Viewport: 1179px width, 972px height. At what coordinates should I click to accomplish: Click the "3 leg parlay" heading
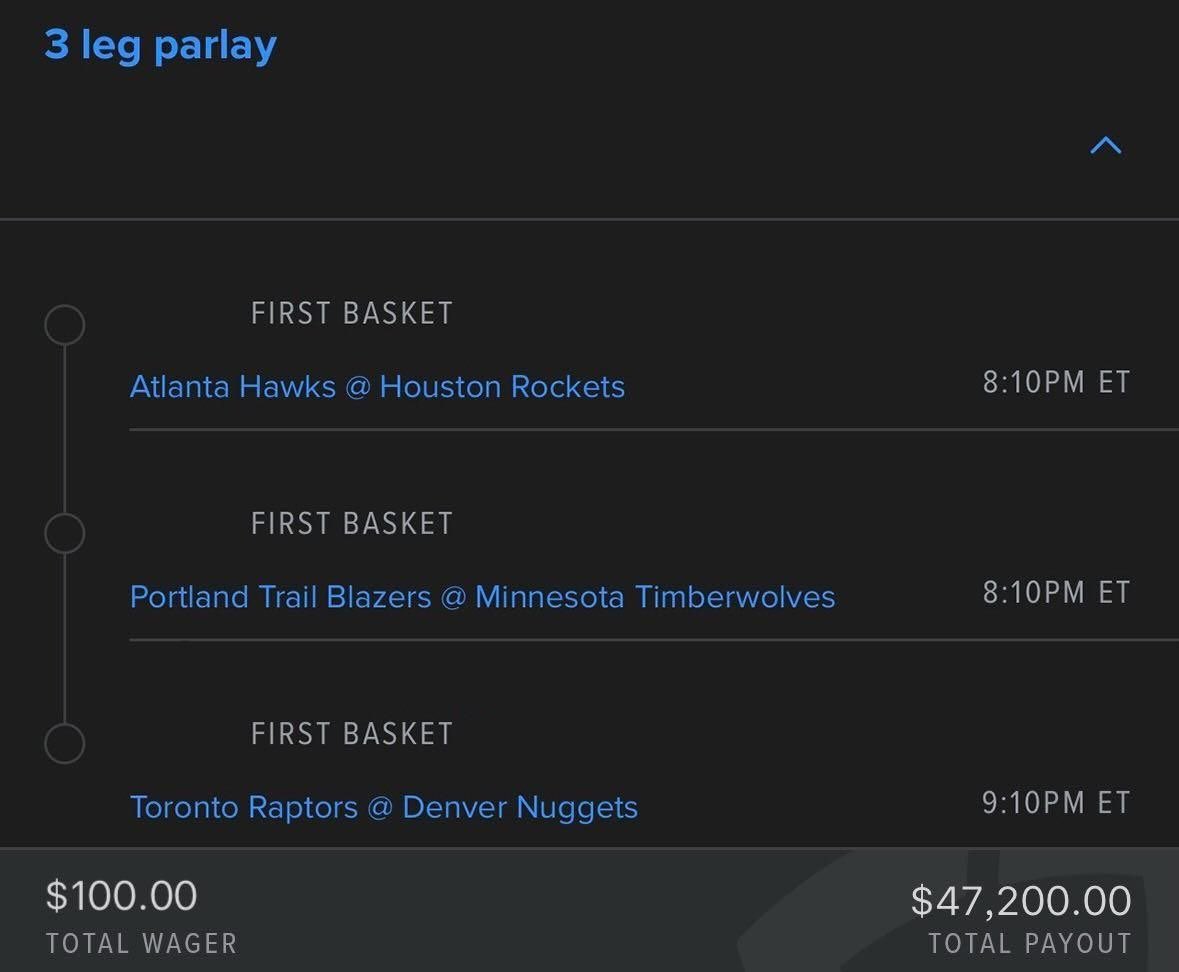161,46
